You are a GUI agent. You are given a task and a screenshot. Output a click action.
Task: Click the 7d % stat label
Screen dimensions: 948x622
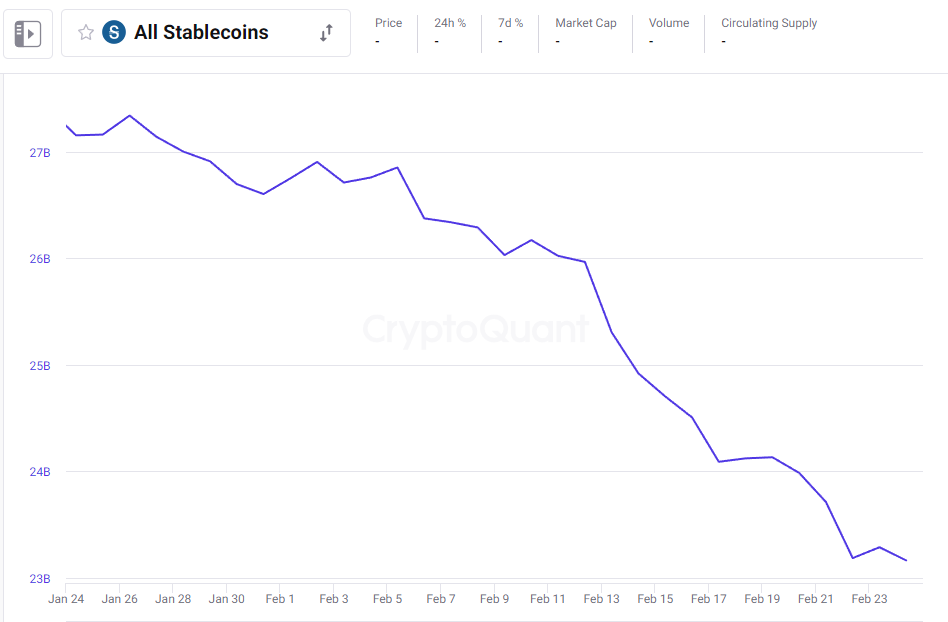point(510,23)
